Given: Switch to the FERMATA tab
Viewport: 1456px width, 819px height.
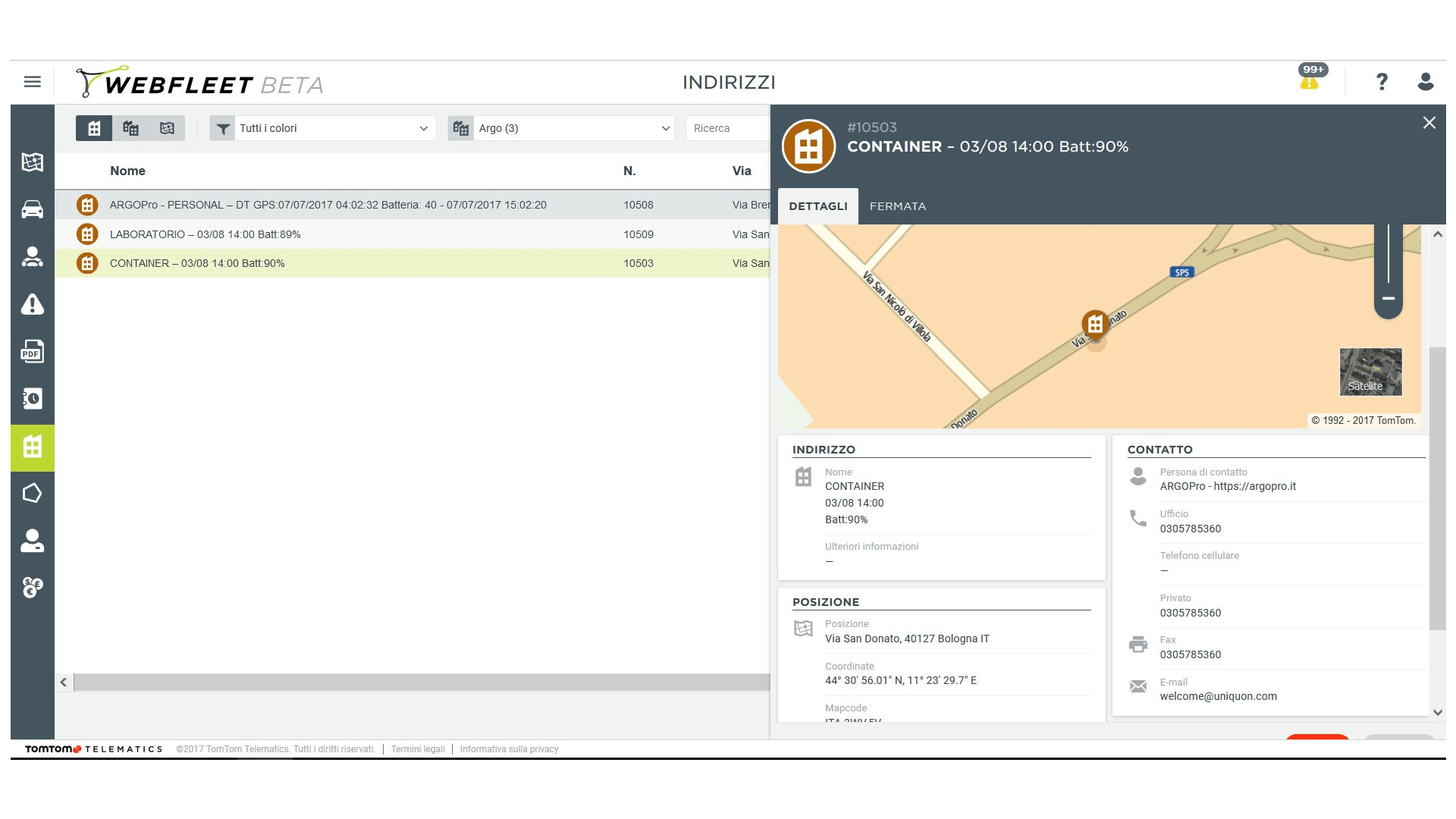Looking at the screenshot, I should tap(897, 206).
